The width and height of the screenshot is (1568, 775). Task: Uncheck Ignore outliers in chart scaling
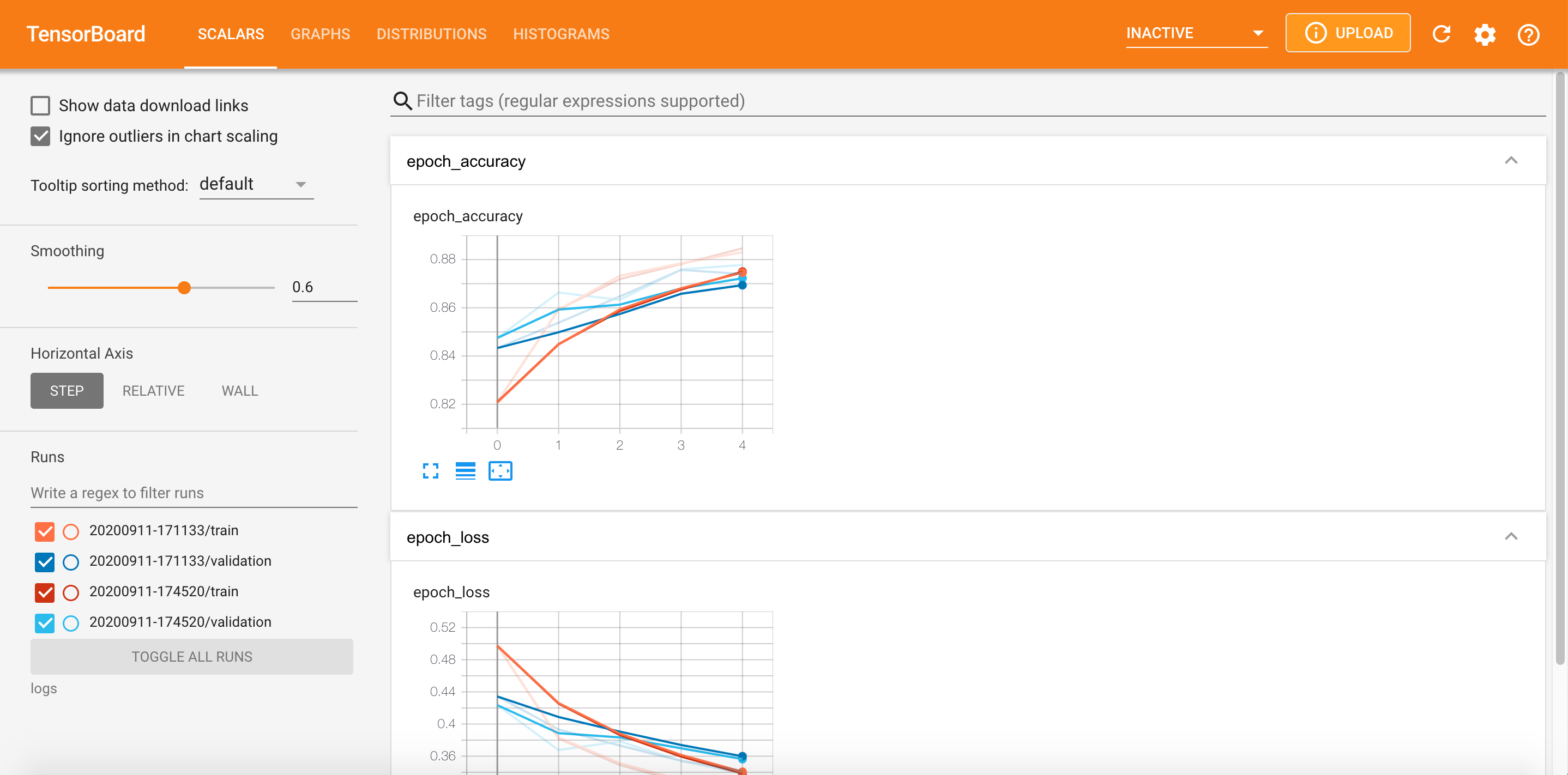click(40, 136)
